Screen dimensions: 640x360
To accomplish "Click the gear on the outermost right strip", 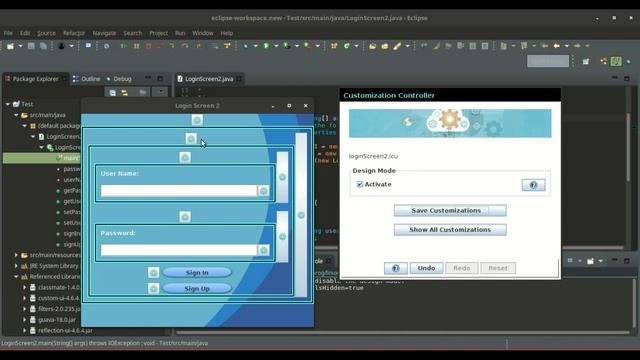I will [x=301, y=215].
